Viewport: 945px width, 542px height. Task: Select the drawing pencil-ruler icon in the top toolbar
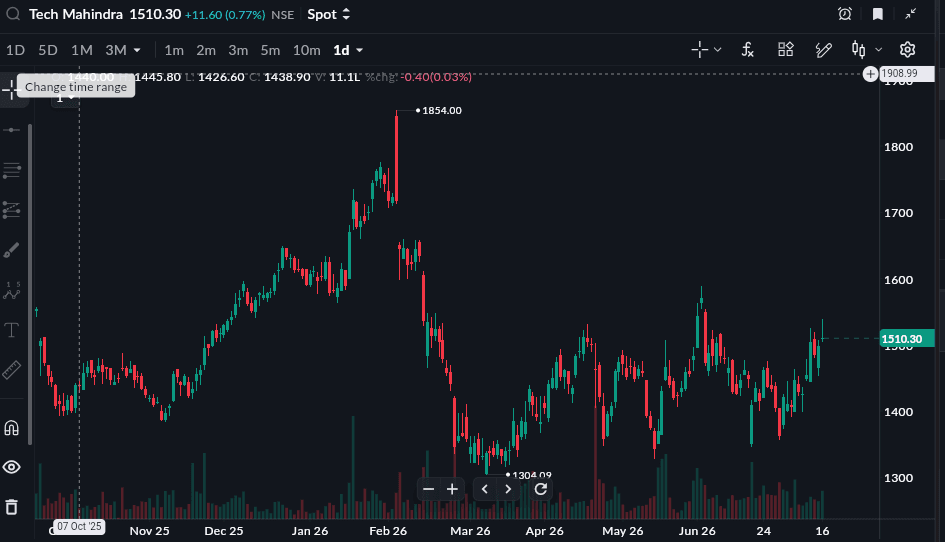pyautogui.click(x=823, y=49)
